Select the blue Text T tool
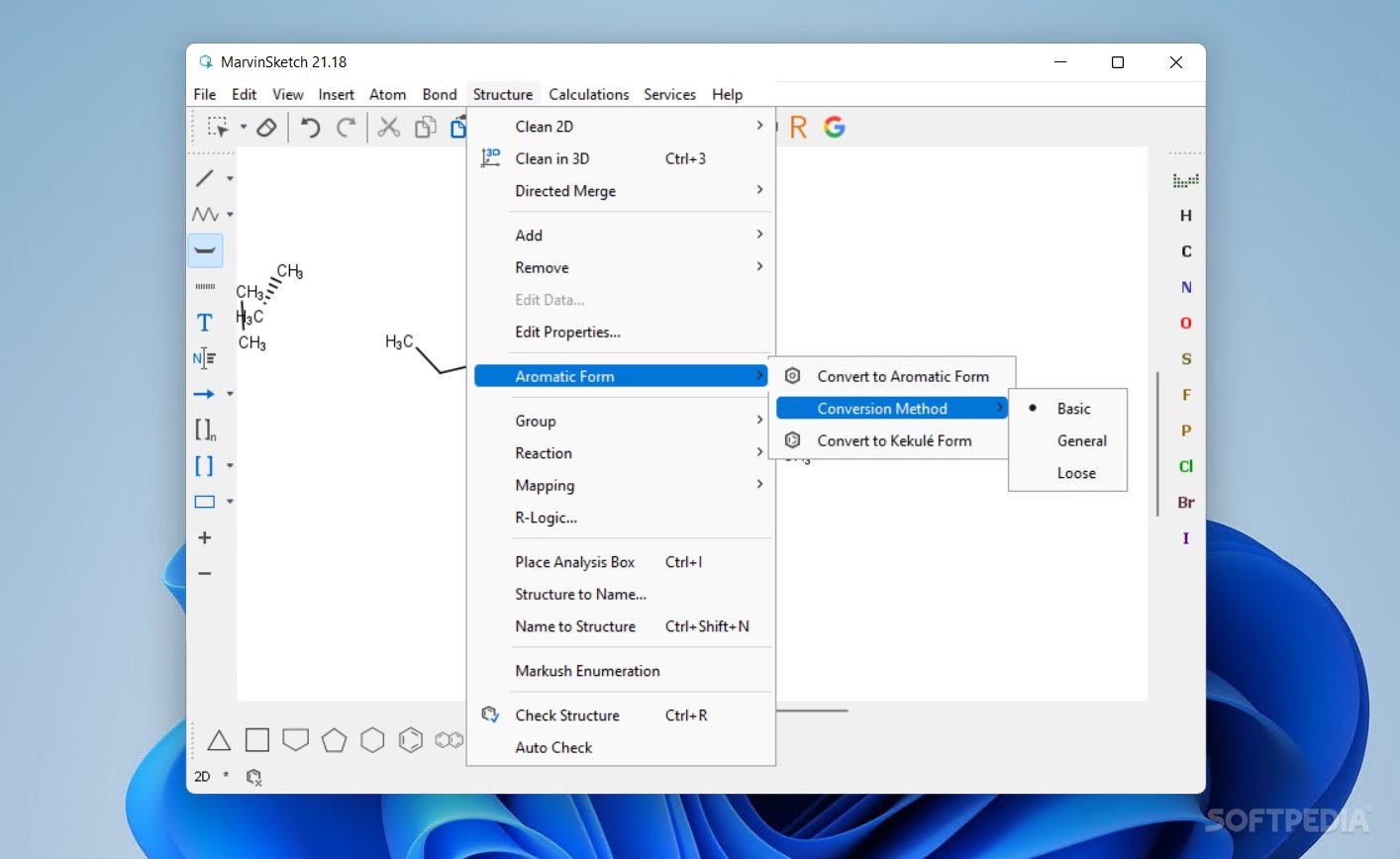The height and width of the screenshot is (859, 1400). pyautogui.click(x=205, y=323)
